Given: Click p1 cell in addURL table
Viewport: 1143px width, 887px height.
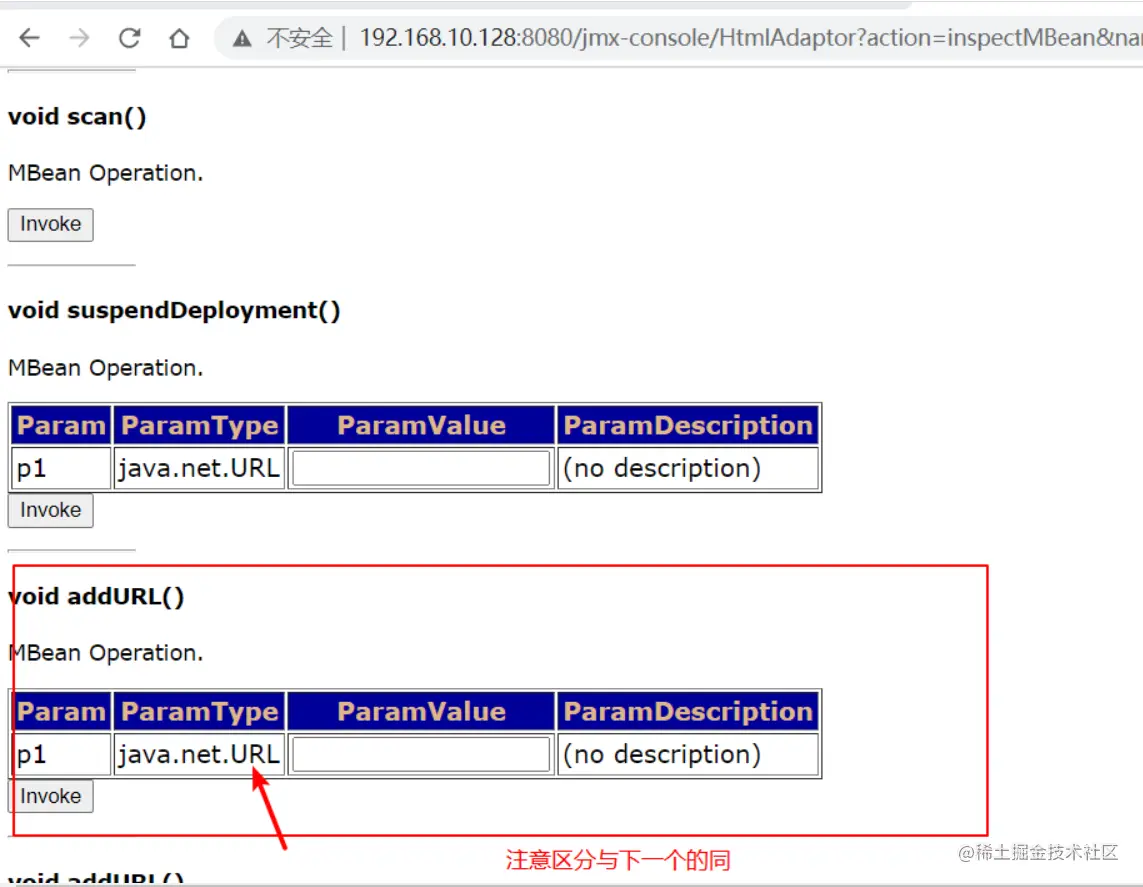Looking at the screenshot, I should [61, 754].
